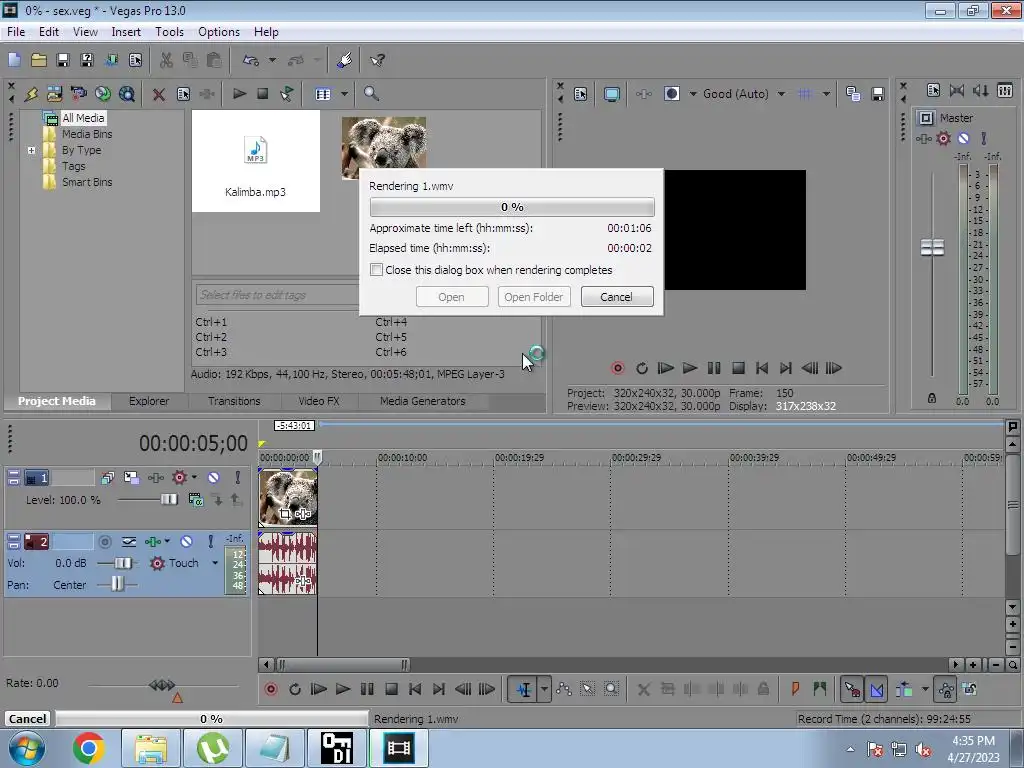Select the Envelope Edit tool

tap(564, 689)
